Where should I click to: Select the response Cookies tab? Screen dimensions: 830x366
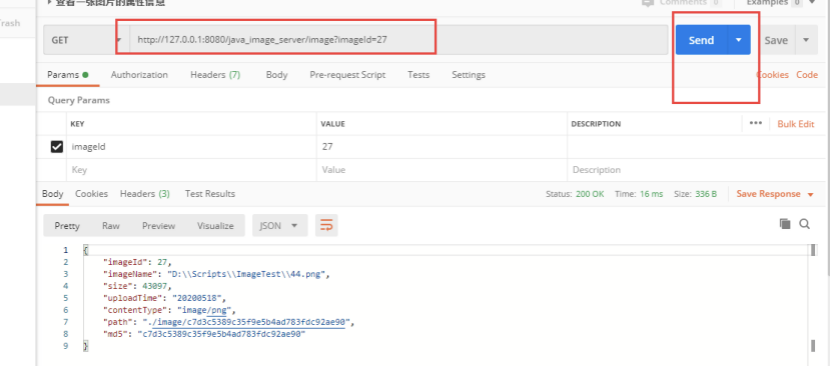click(91, 194)
